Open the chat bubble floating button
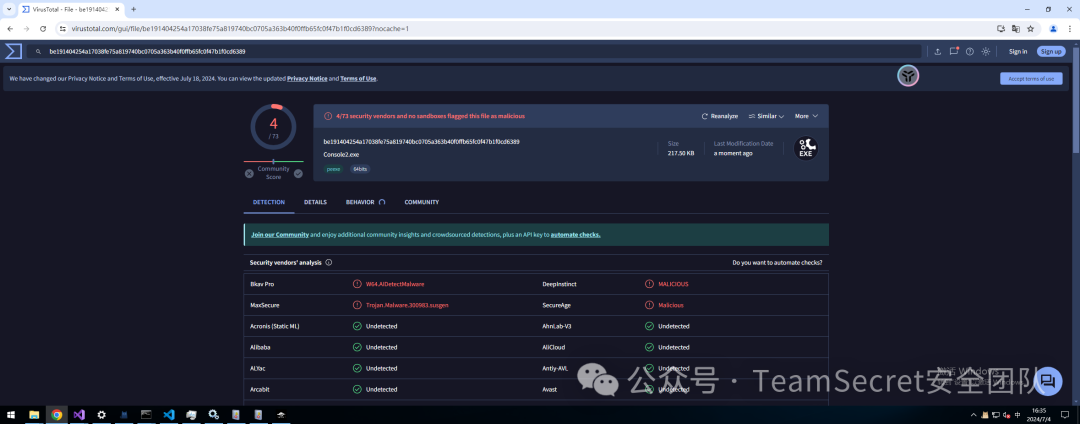 [1049, 381]
